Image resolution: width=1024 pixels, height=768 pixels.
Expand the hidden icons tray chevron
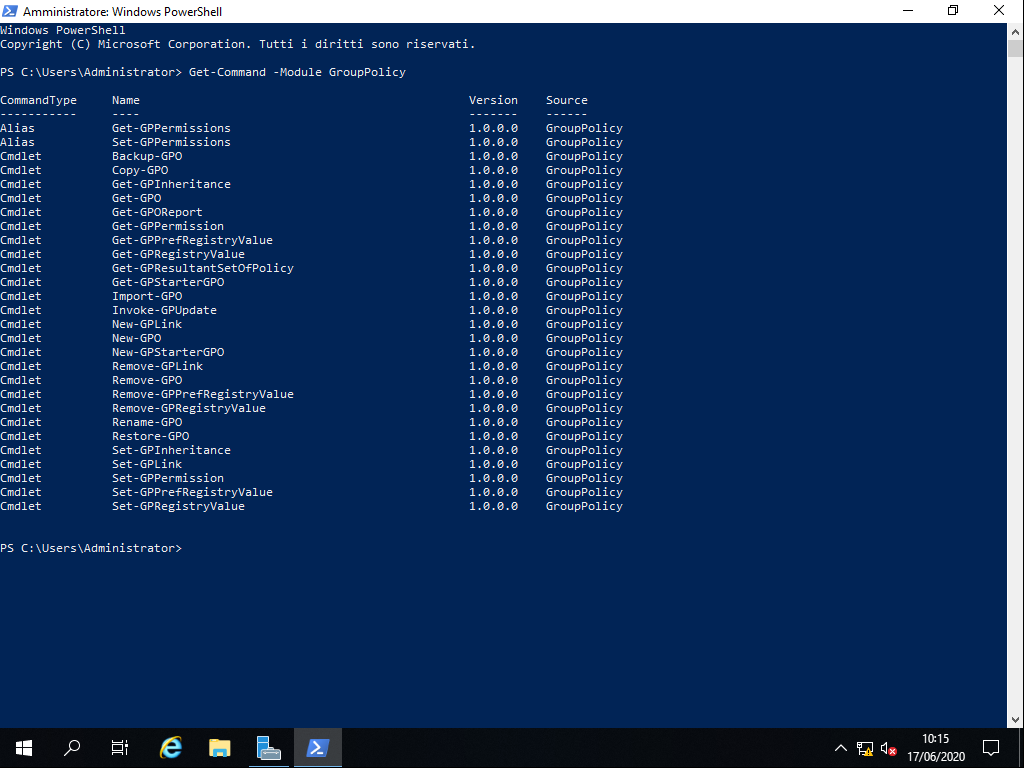[841, 747]
